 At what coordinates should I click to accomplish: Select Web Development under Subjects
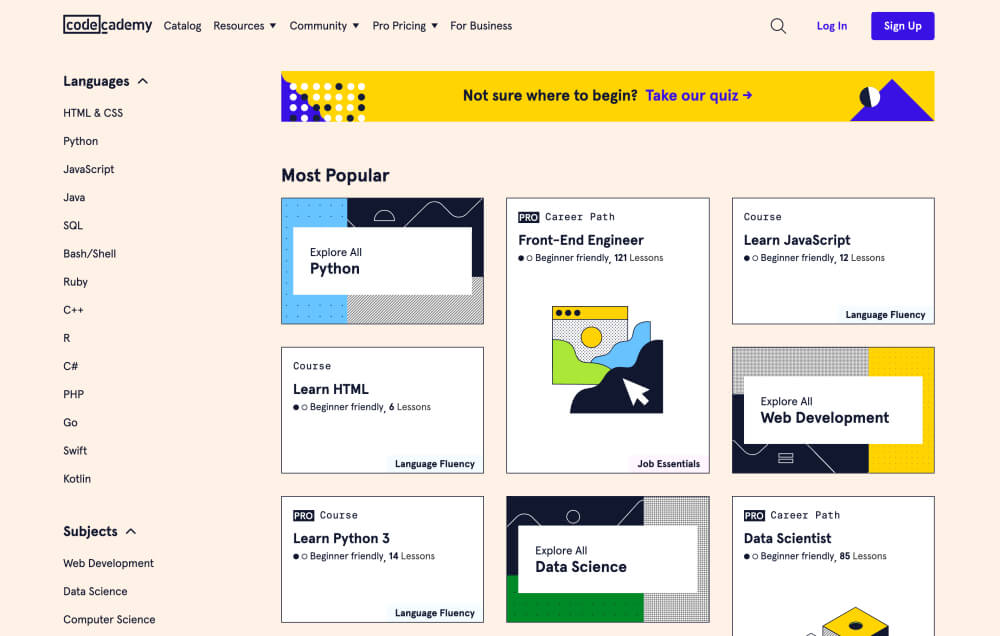pos(108,563)
